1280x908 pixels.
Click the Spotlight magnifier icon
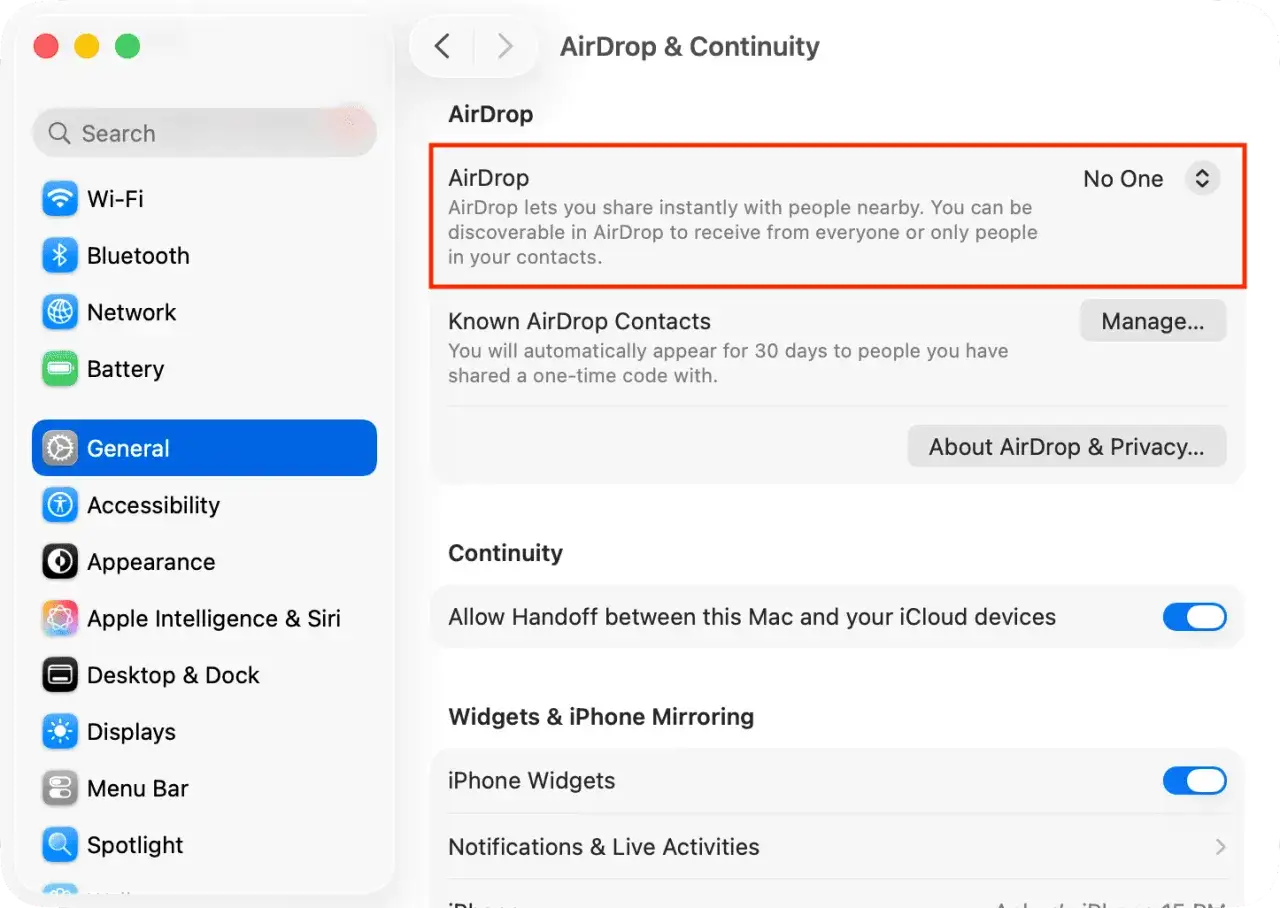(60, 845)
